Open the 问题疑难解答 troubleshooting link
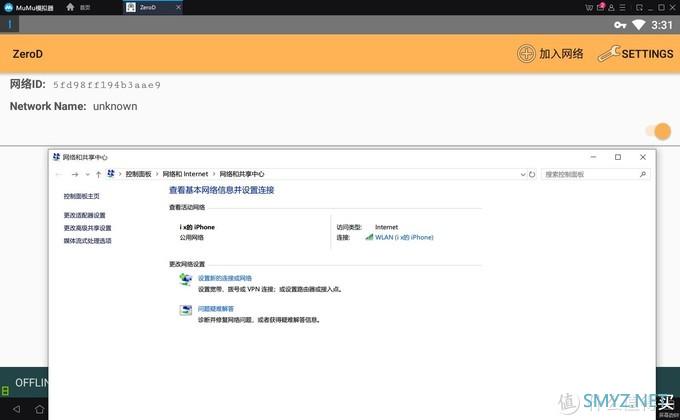Image resolution: width=680 pixels, height=420 pixels. pos(215,309)
